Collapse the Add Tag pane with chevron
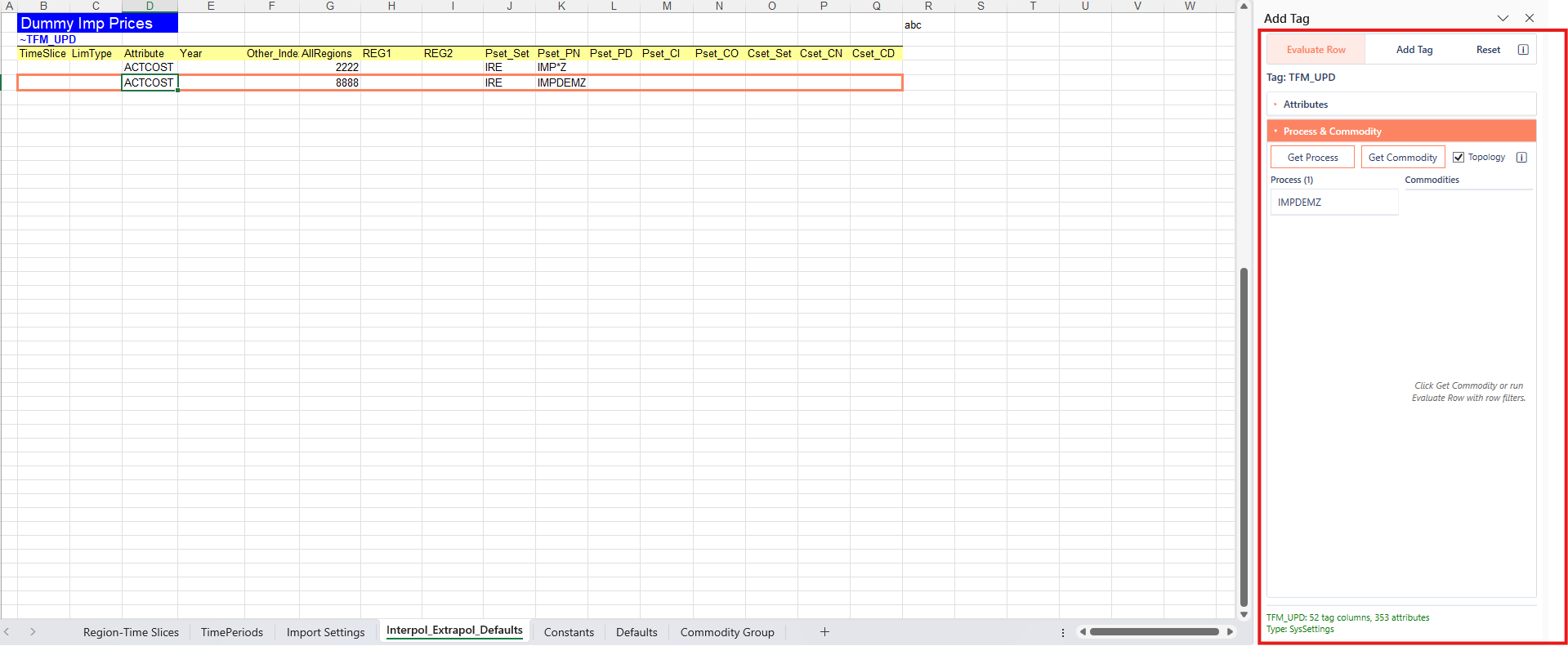1568x646 pixels. tap(1503, 18)
